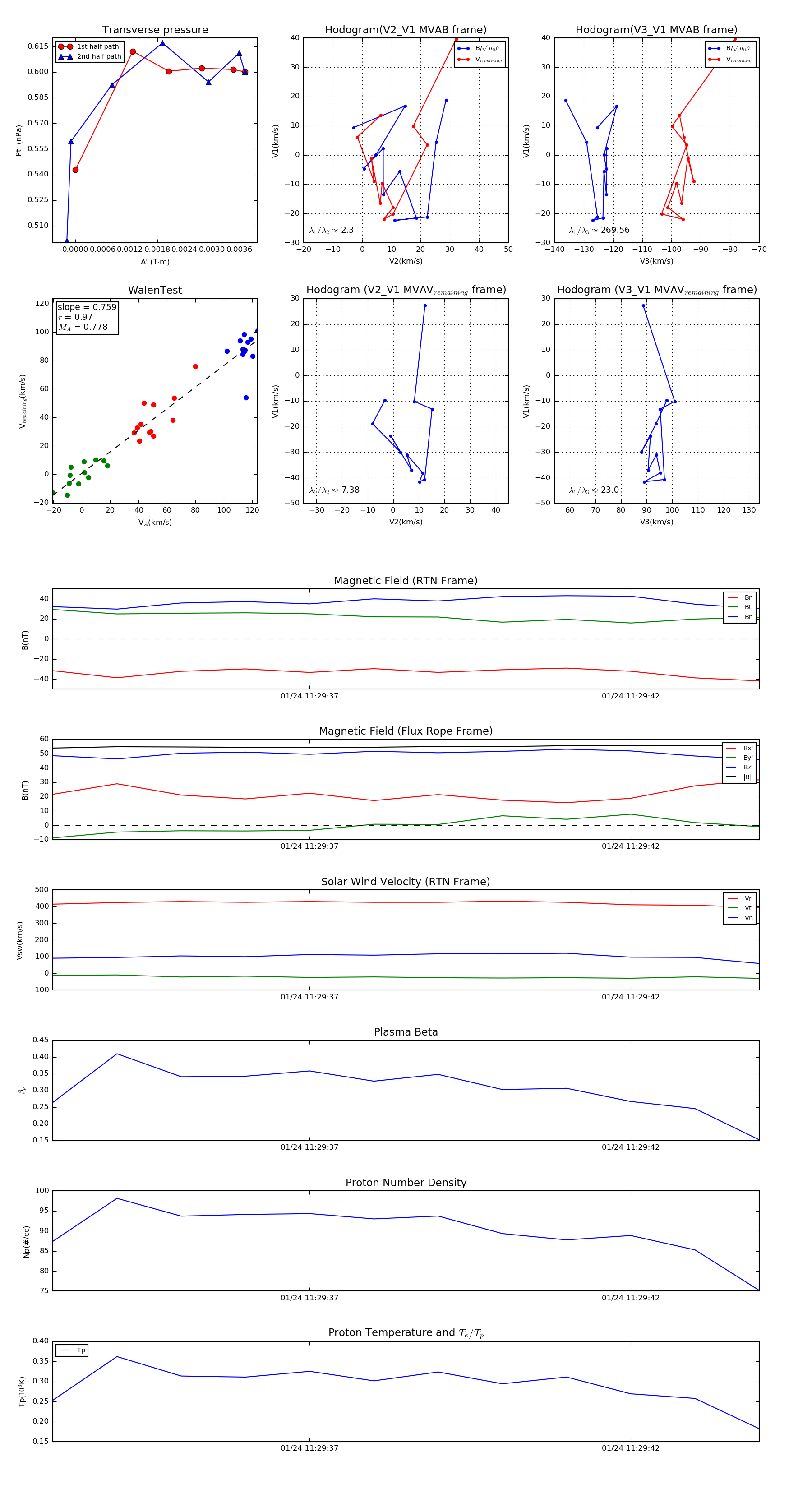Image resolution: width=812 pixels, height=1489 pixels.
Task: Click the 'Plasma Beta' plot title
Action: [x=406, y=1032]
